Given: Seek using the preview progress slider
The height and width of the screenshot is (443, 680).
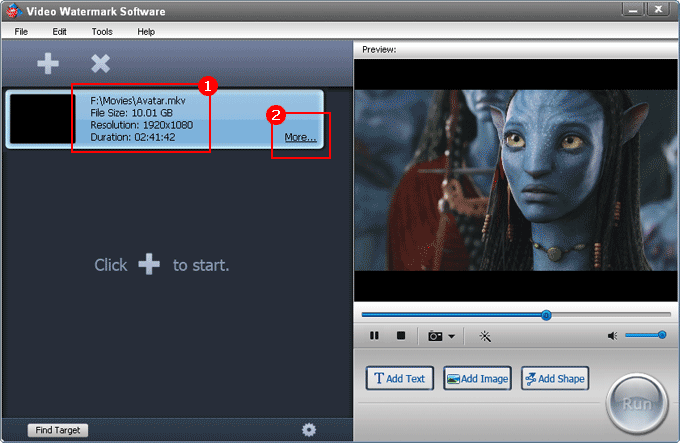Looking at the screenshot, I should (x=516, y=315).
